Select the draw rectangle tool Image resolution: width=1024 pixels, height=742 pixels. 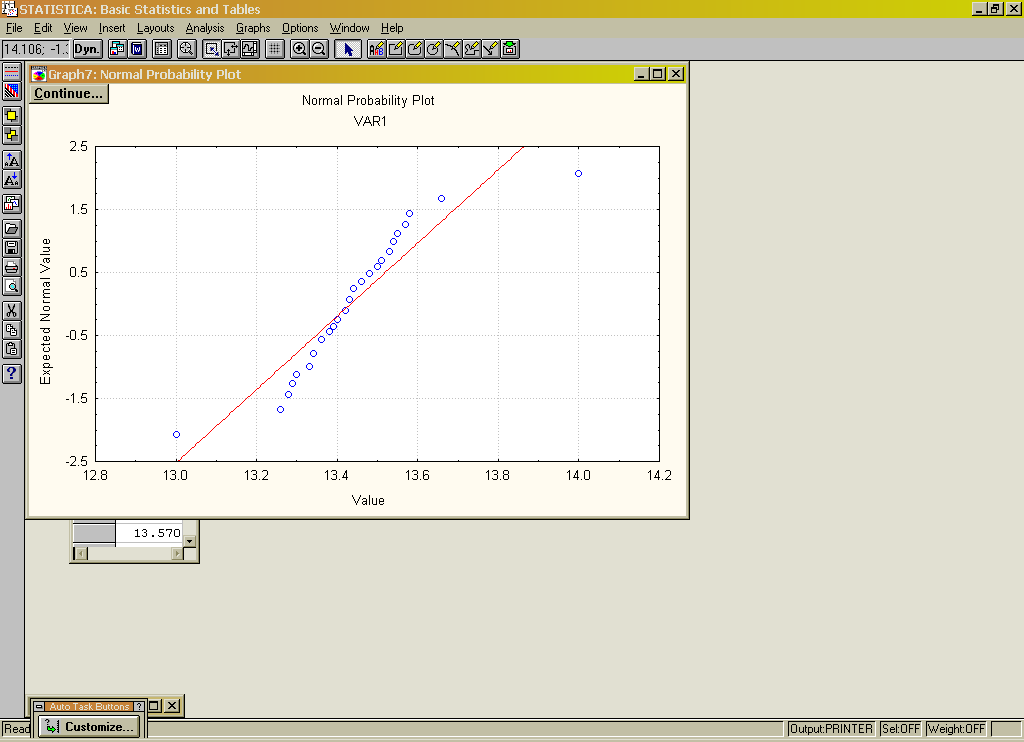point(395,49)
